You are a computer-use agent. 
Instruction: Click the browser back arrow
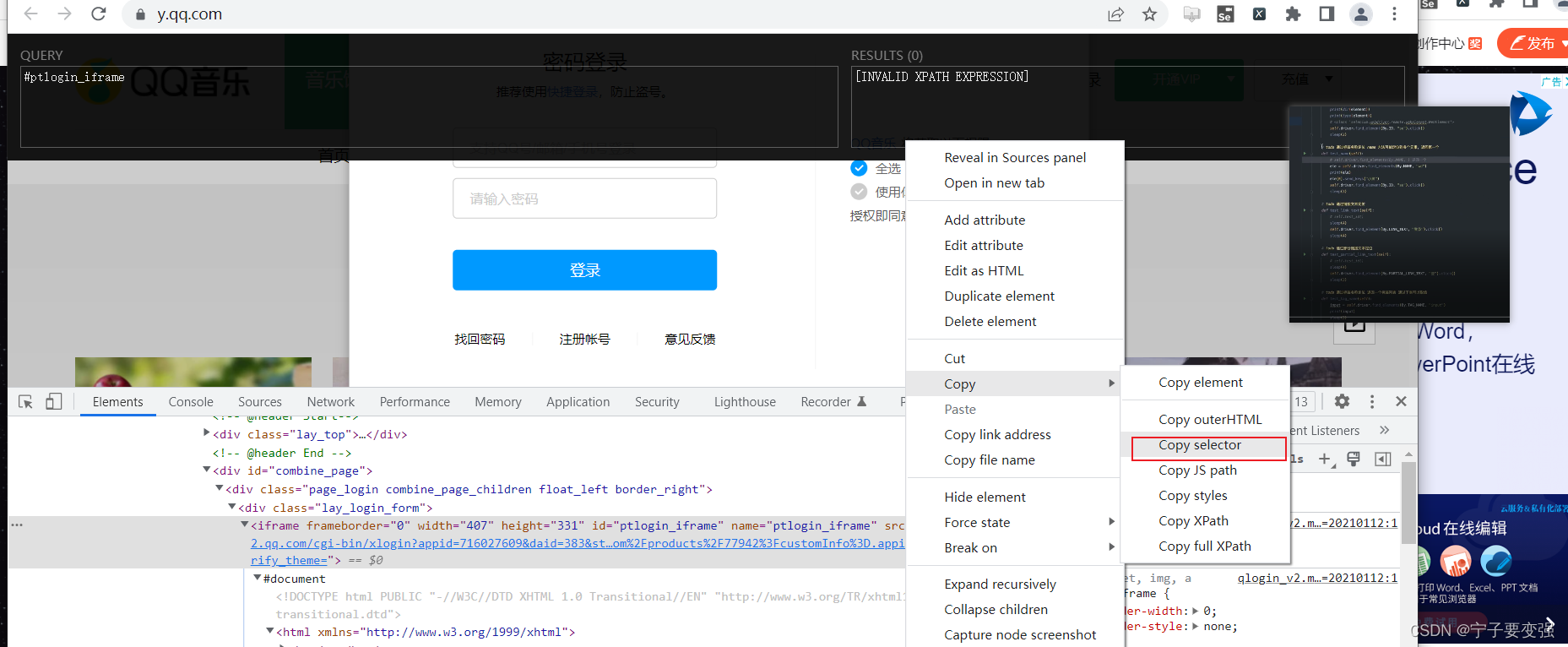(30, 14)
